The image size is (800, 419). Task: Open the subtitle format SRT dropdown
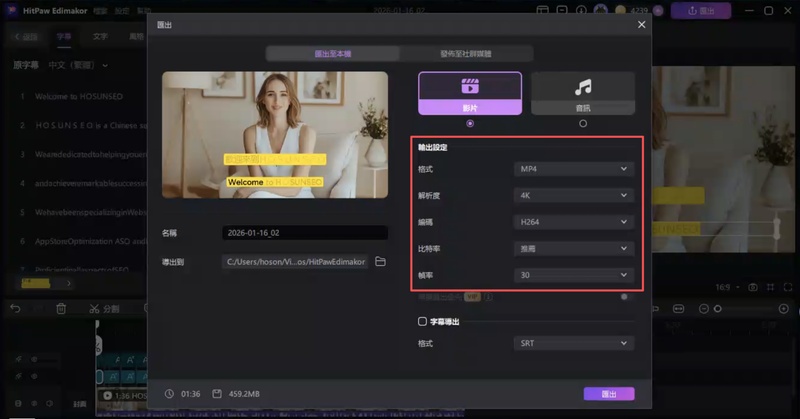click(x=573, y=343)
